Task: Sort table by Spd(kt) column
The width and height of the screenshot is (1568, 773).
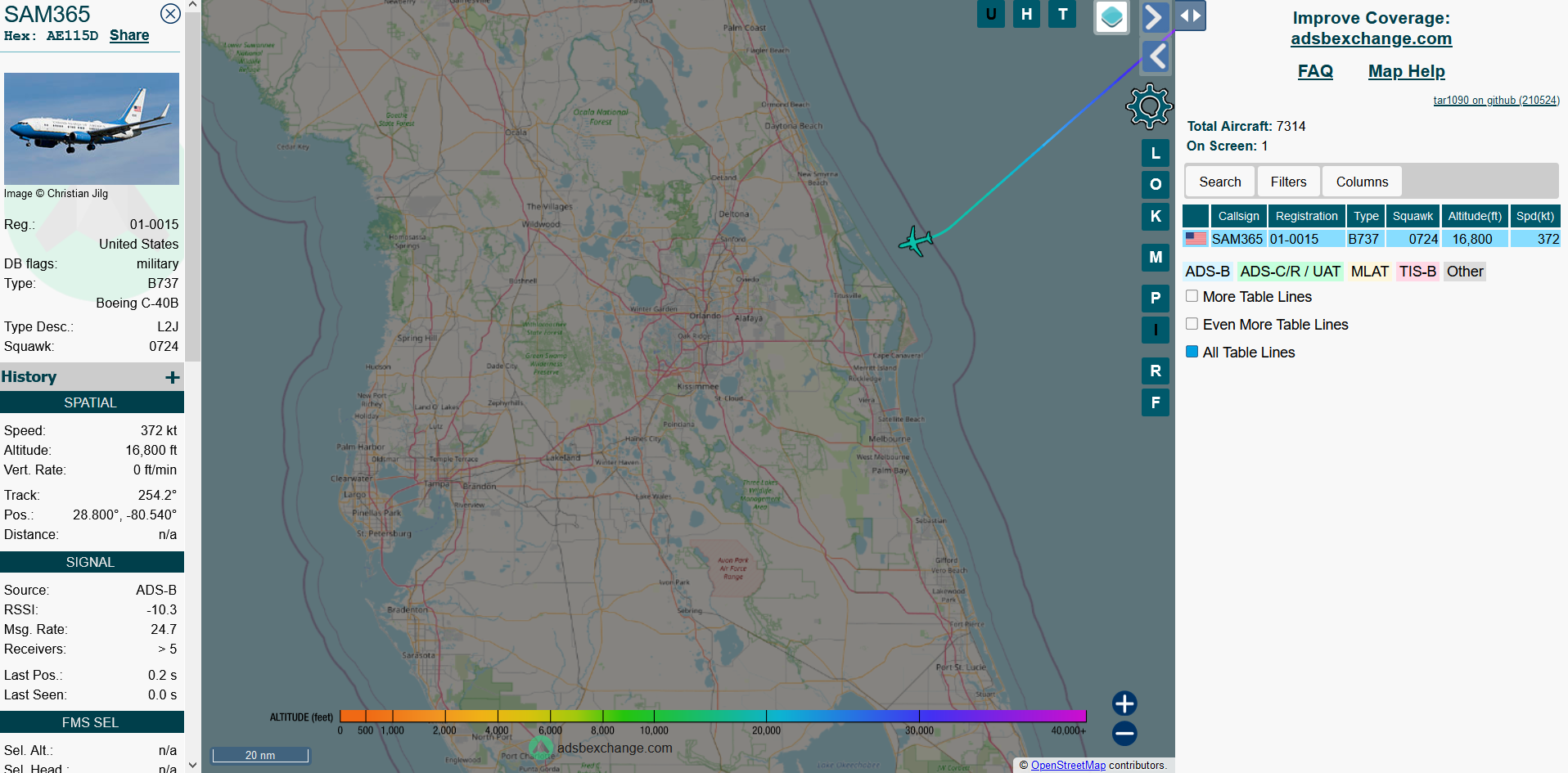Action: point(1535,216)
